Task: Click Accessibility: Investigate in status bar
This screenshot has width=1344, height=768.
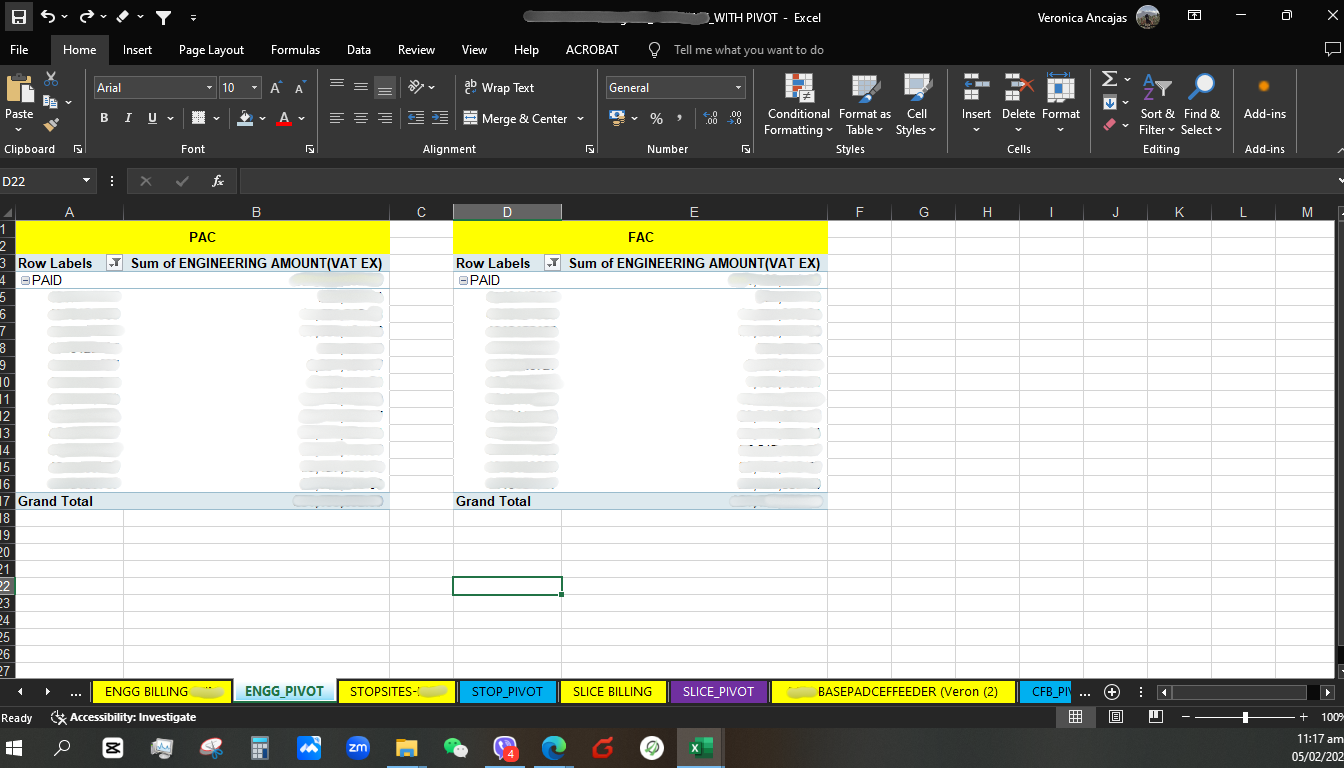Action: click(124, 717)
